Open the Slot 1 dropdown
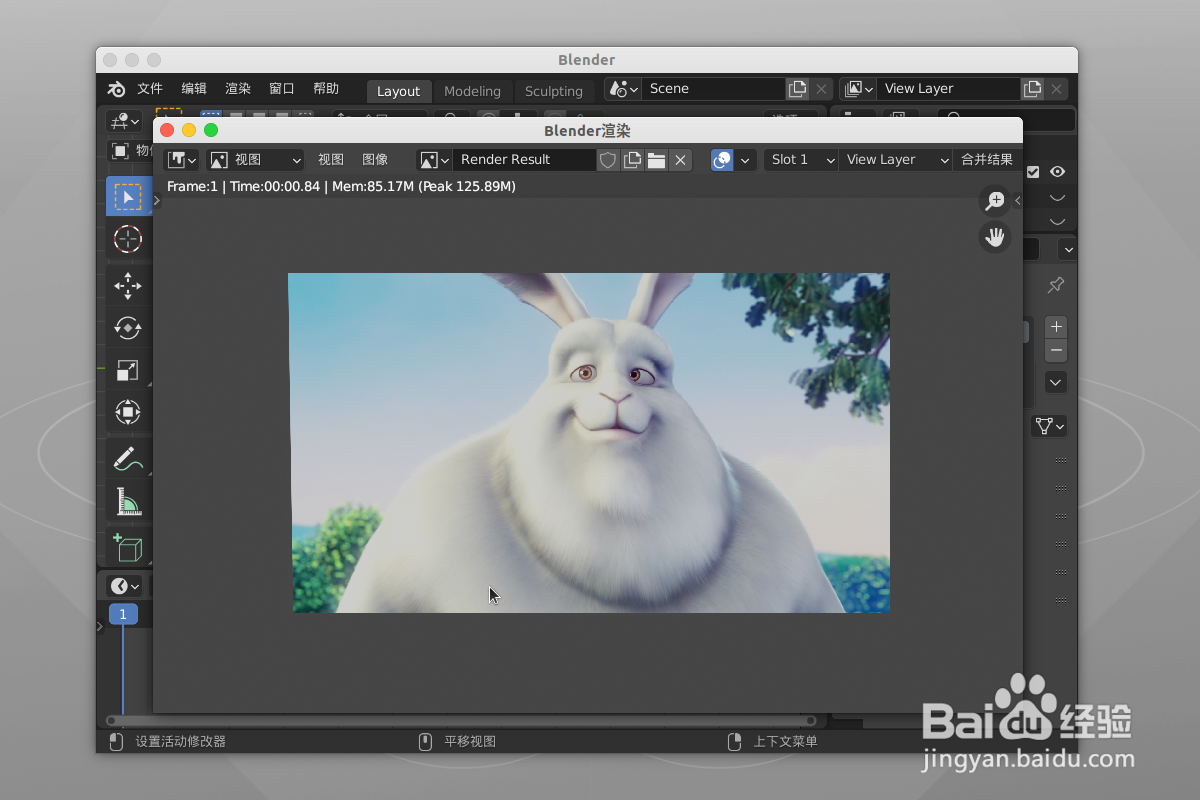 point(801,160)
